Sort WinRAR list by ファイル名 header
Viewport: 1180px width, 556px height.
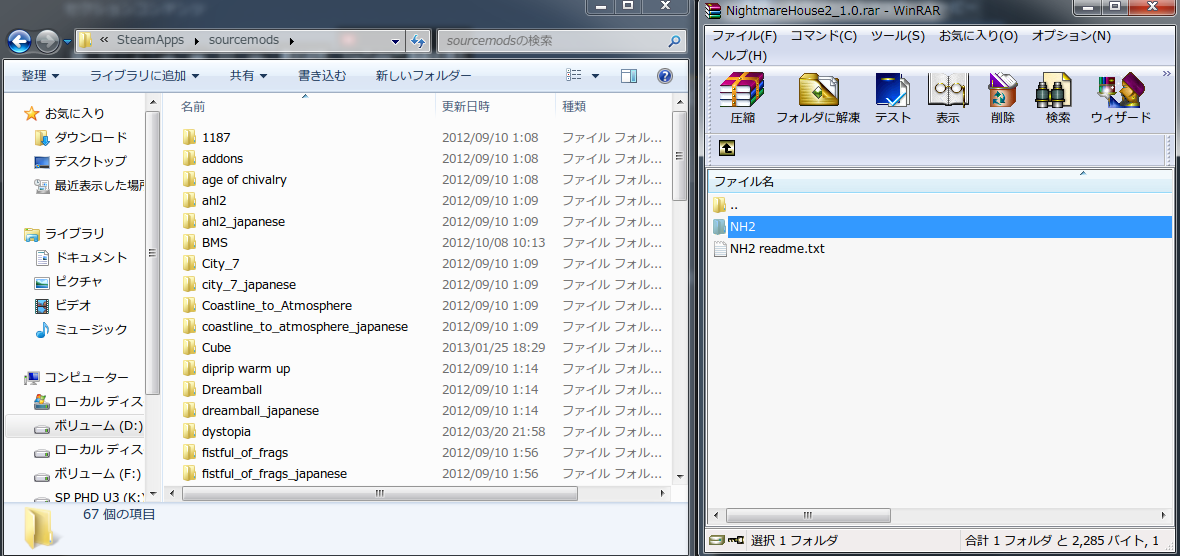941,182
